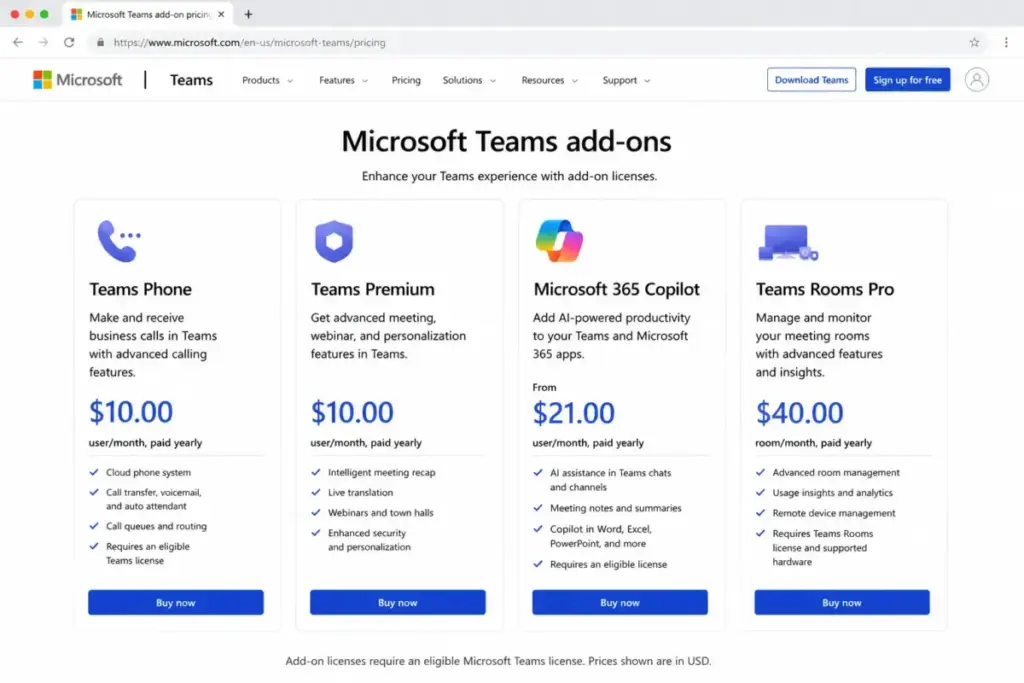The width and height of the screenshot is (1024, 683).
Task: Click the Microsoft favicon in the tab
Action: 76,14
